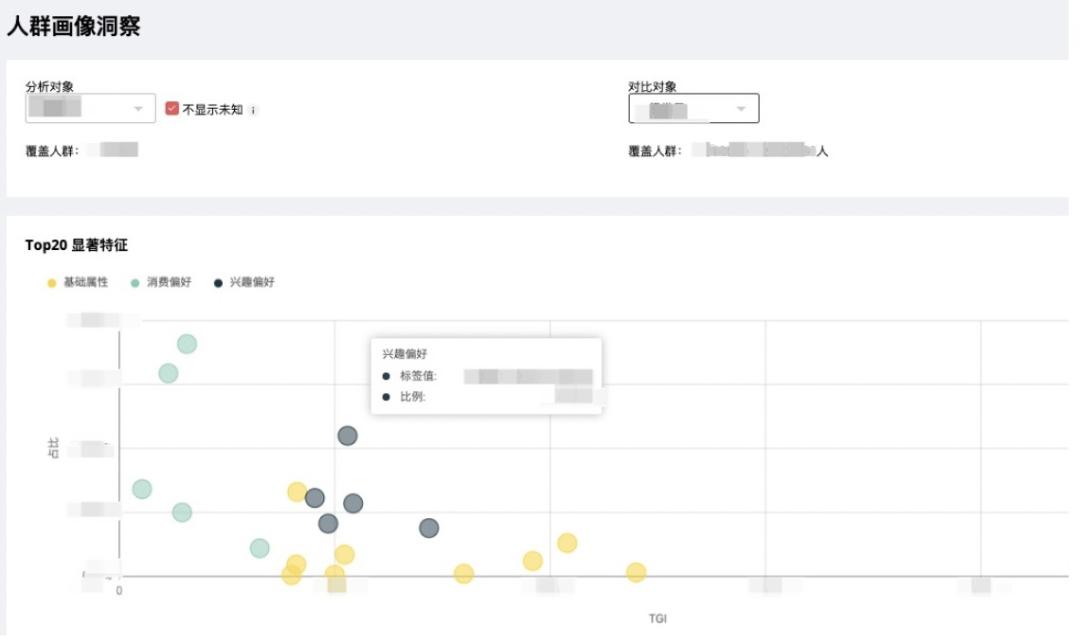Select the topmost green 消费偏好 data point

click(187, 344)
